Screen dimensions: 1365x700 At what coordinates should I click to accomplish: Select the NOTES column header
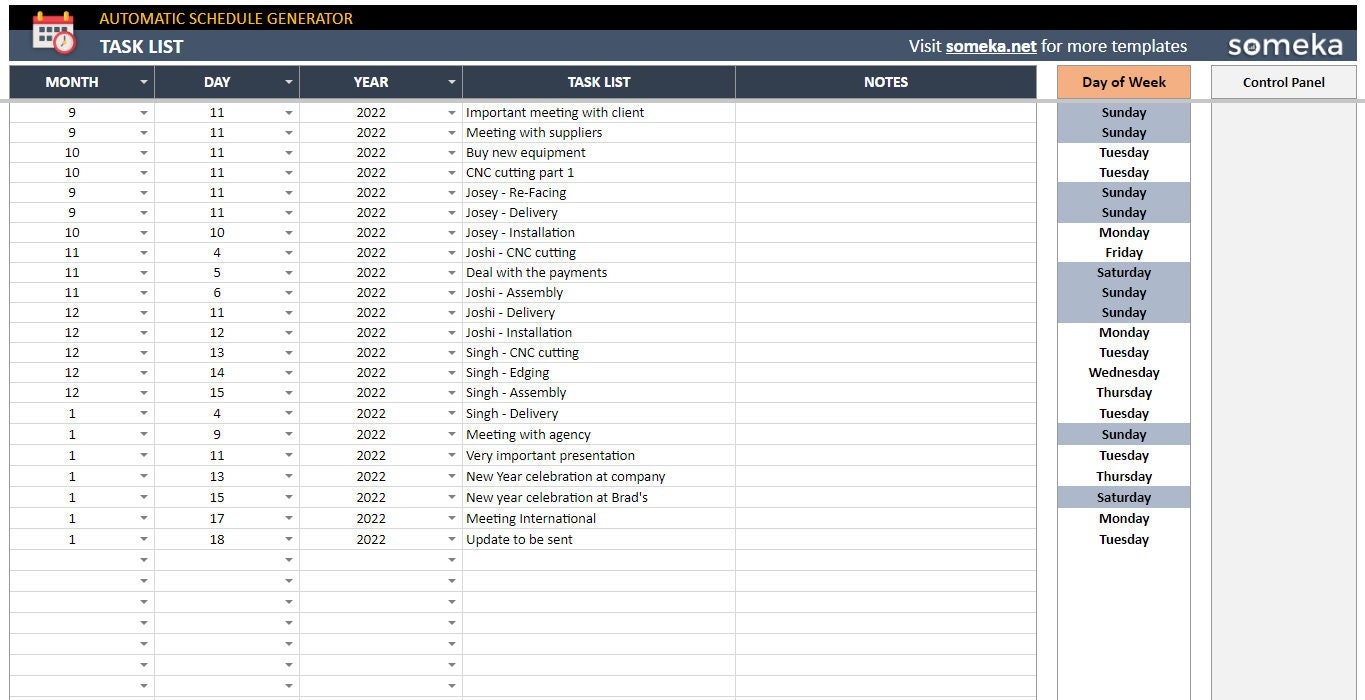(x=885, y=81)
